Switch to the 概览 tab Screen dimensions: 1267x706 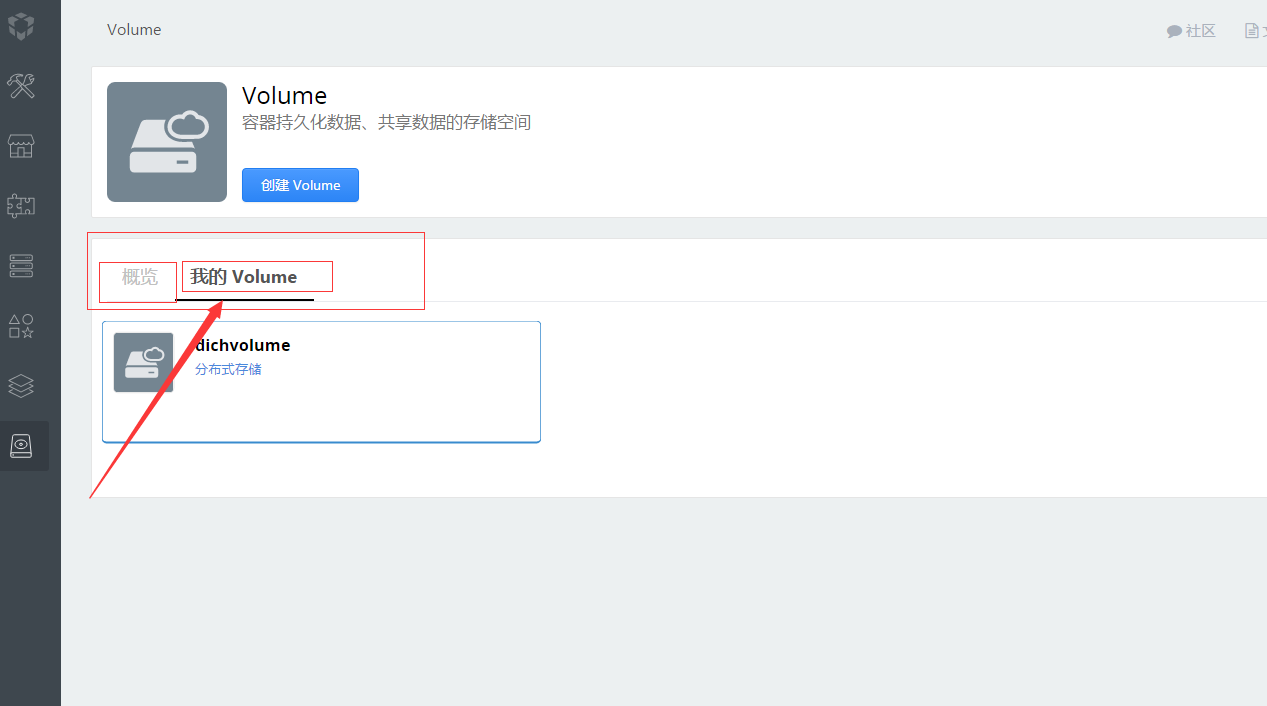[140, 277]
